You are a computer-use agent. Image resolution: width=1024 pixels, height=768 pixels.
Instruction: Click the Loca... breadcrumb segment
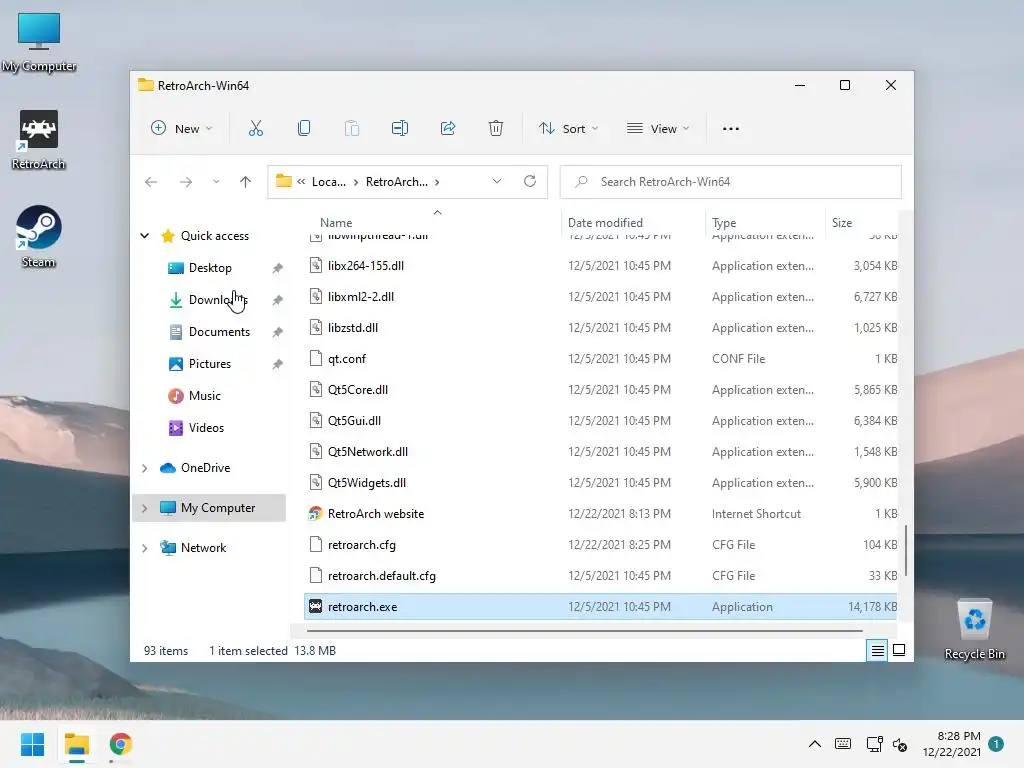(x=328, y=182)
